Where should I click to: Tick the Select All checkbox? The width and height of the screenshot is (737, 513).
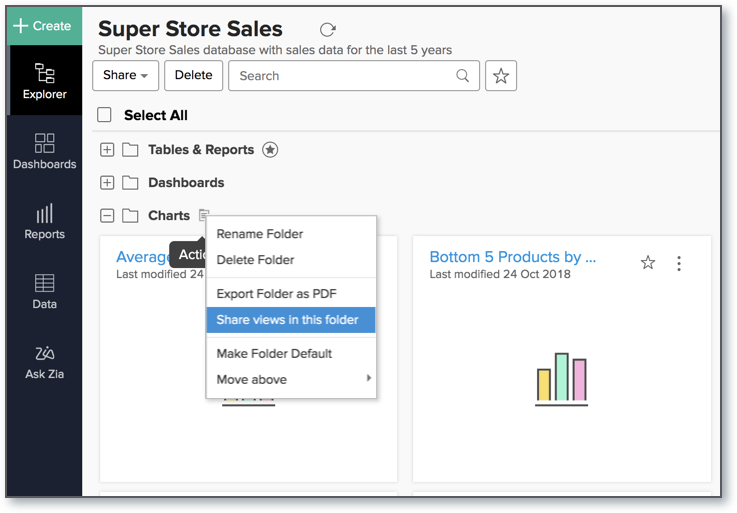click(104, 115)
